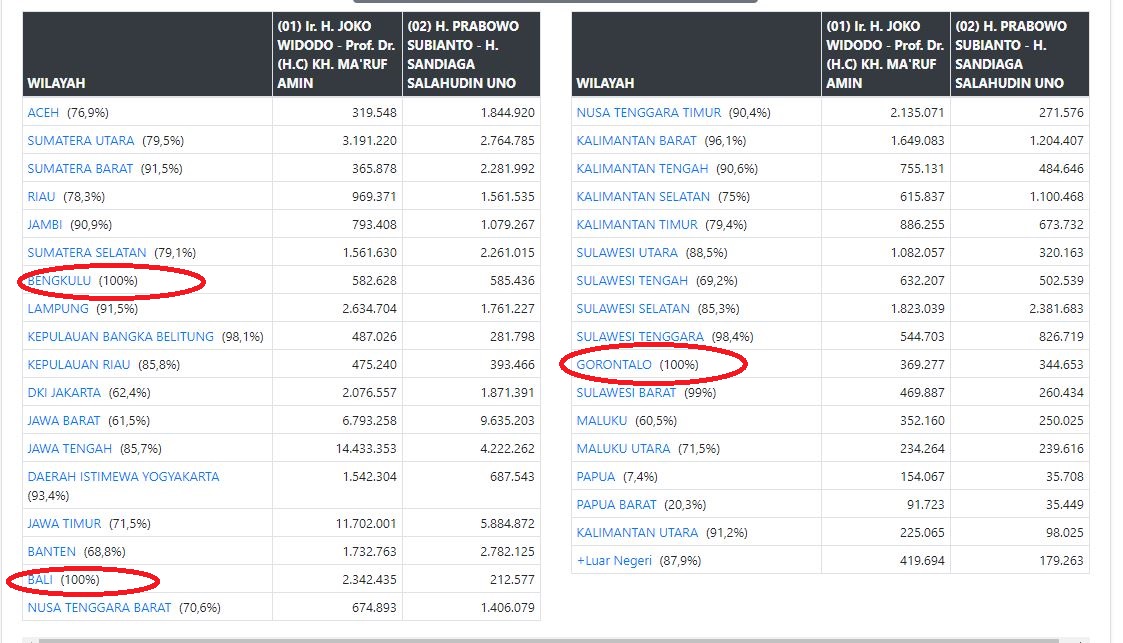Open the PAPUA BARAT link
The height and width of the screenshot is (643, 1123).
tap(616, 505)
